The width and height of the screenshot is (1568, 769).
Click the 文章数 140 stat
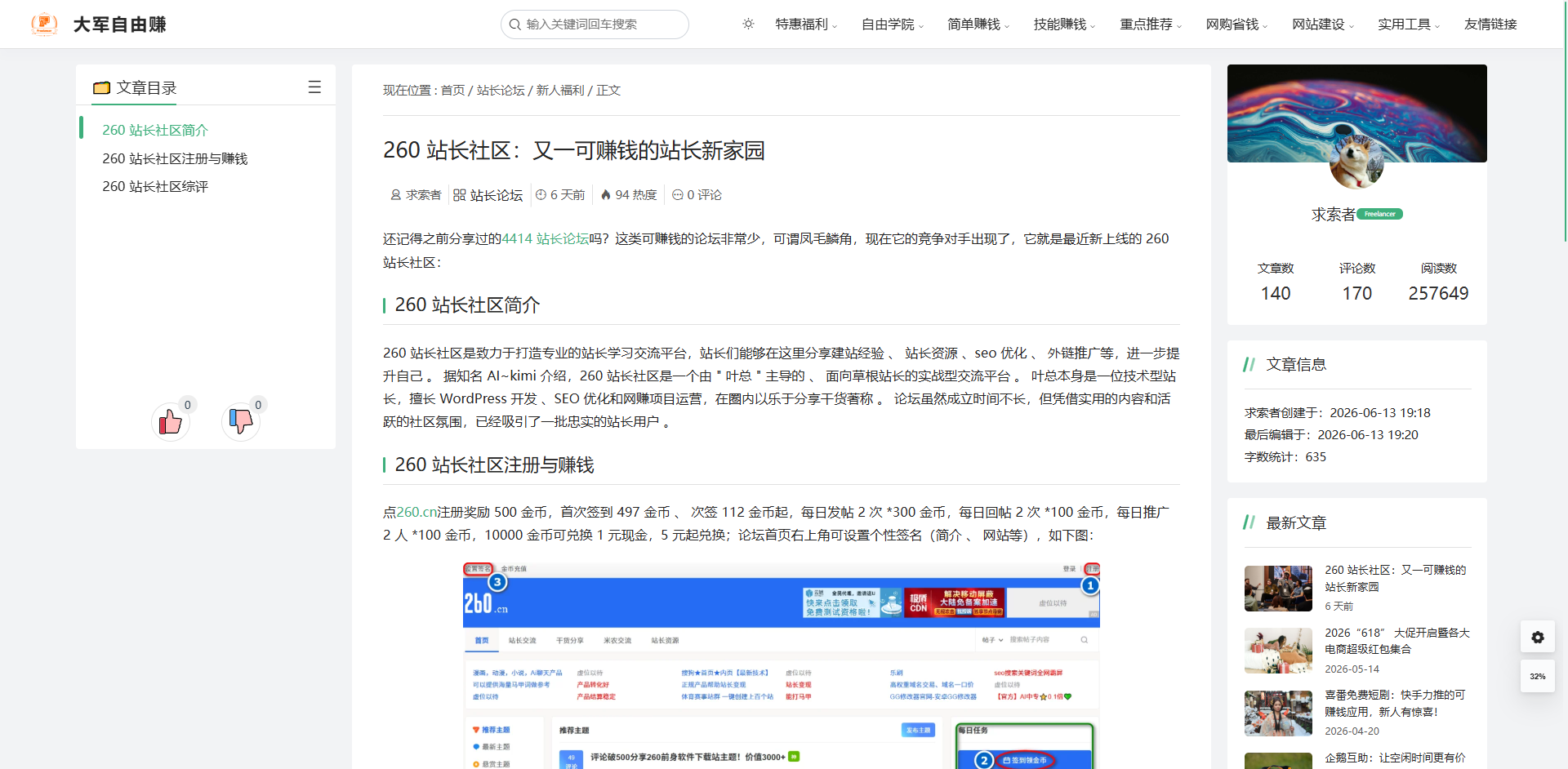click(1276, 282)
